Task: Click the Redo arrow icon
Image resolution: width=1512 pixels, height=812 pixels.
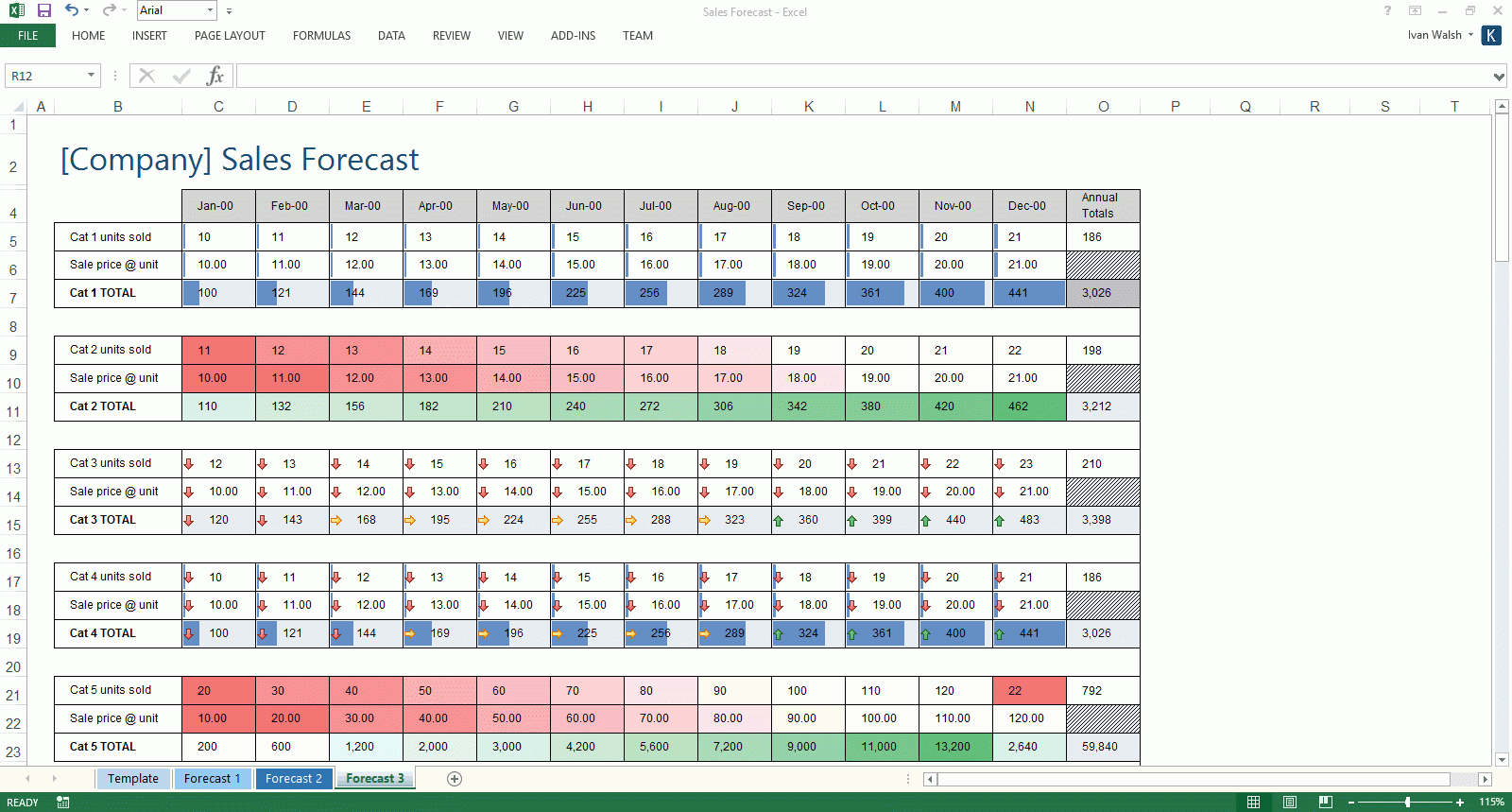Action: click(109, 10)
